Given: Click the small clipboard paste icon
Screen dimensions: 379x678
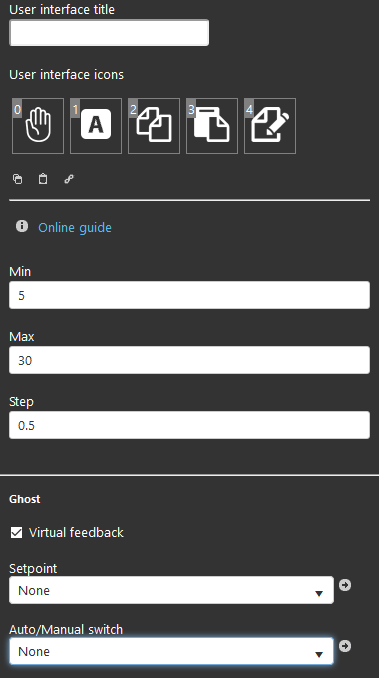Looking at the screenshot, I should 43,179.
